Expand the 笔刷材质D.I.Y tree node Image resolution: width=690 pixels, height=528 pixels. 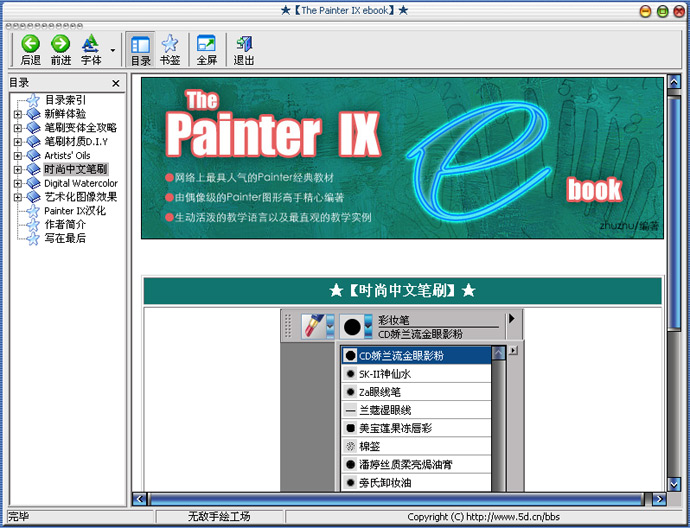click(18, 142)
